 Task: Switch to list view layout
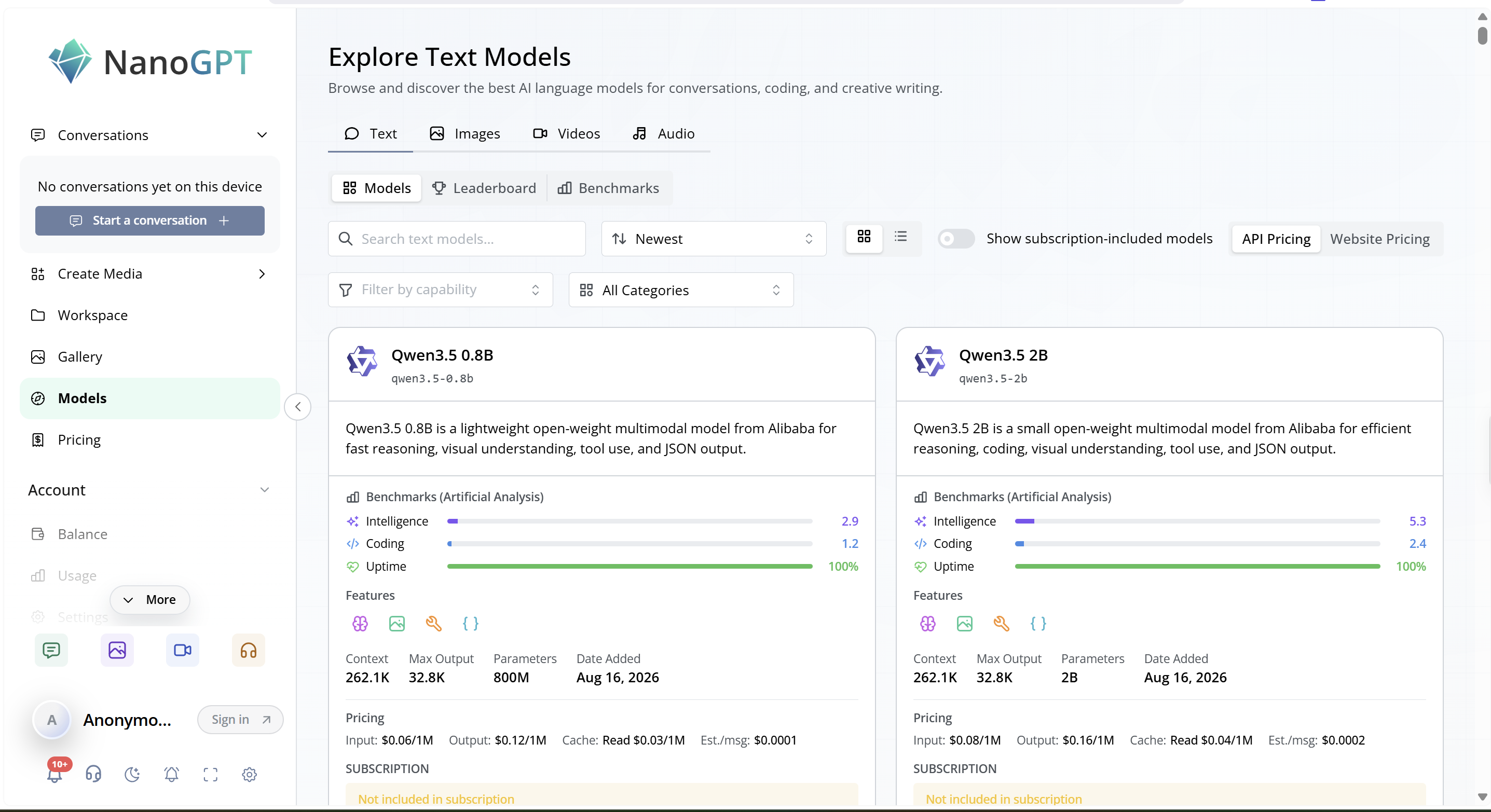[x=900, y=237]
